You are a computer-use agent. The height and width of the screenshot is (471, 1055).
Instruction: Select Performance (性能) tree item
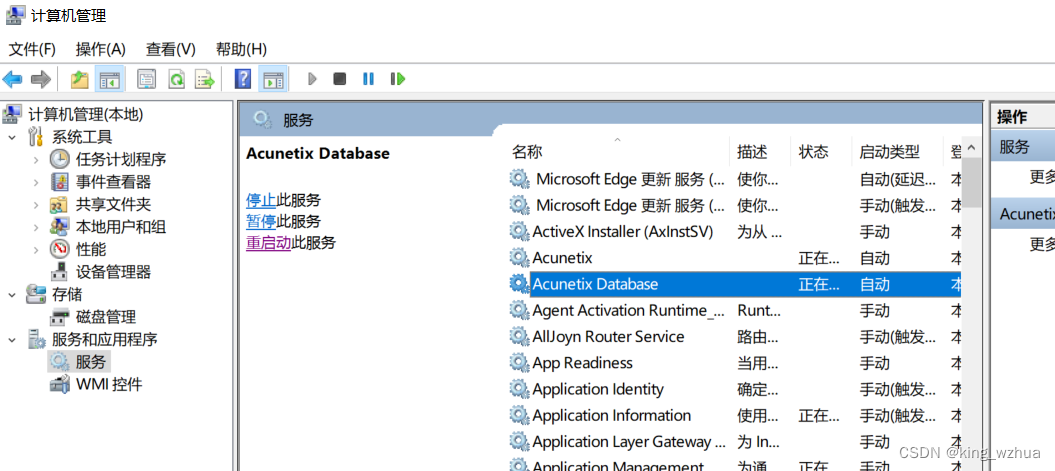(x=91, y=250)
